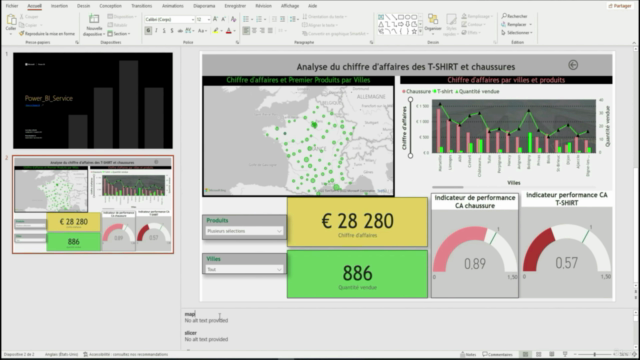Open Styles rapides gallery
The image size is (640, 360).
pyautogui.click(x=451, y=24)
